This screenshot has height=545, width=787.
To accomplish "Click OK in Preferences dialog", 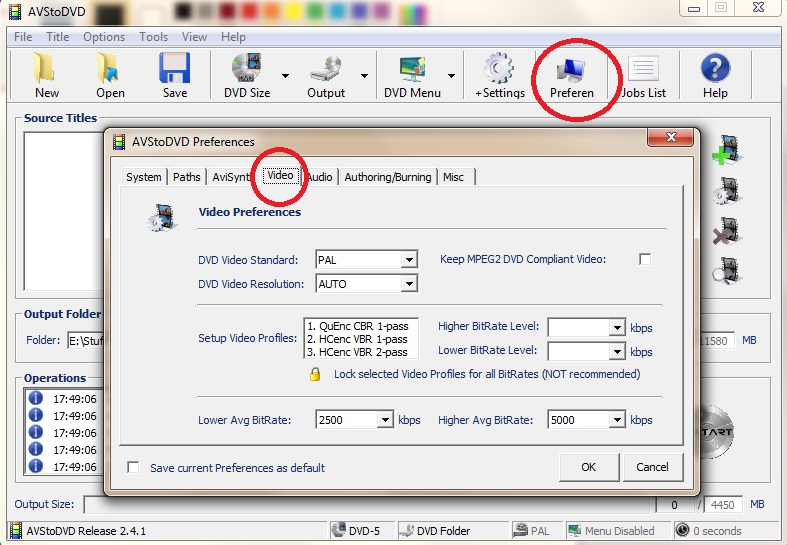I will point(588,467).
